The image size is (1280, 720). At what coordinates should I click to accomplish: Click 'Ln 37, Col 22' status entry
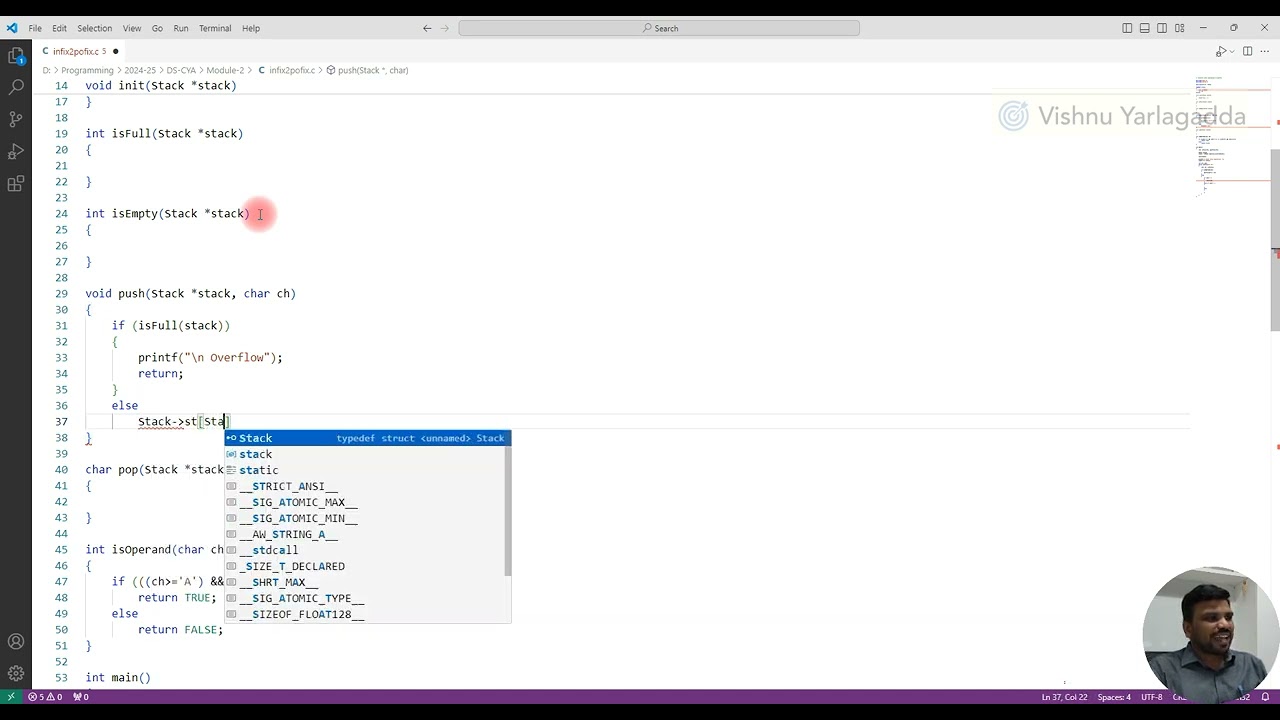[1064, 697]
